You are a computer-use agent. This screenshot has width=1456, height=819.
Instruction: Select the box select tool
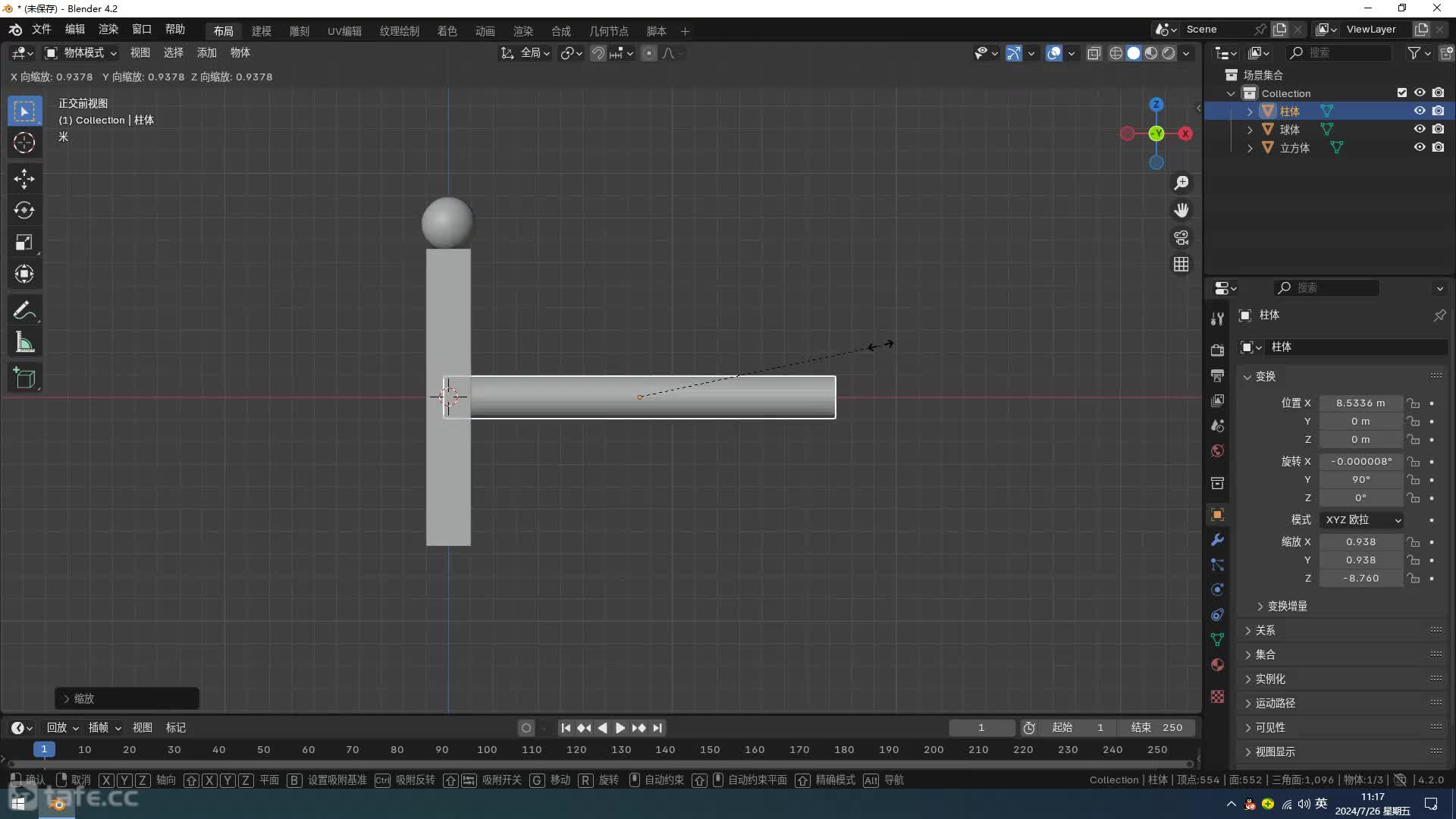coord(24,111)
